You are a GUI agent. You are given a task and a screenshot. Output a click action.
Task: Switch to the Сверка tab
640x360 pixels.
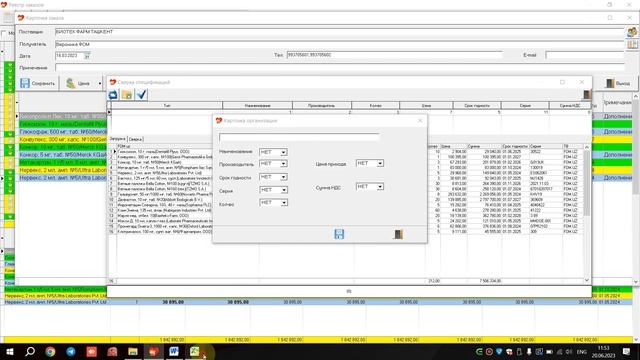tap(136, 139)
